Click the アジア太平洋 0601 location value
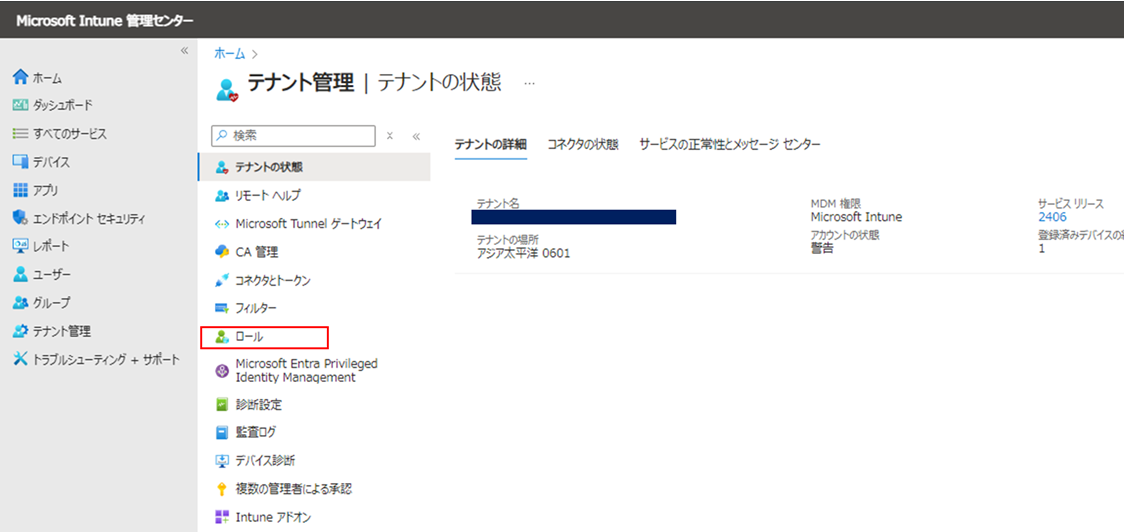Viewport: 1124px width, 532px height. [523, 252]
